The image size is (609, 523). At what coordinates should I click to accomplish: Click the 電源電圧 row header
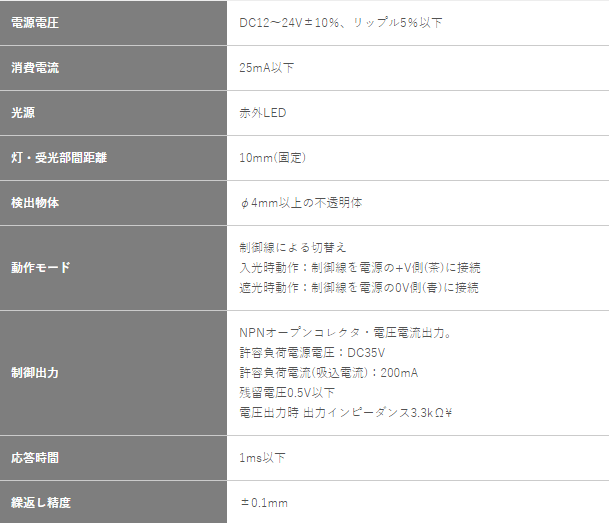[113, 23]
